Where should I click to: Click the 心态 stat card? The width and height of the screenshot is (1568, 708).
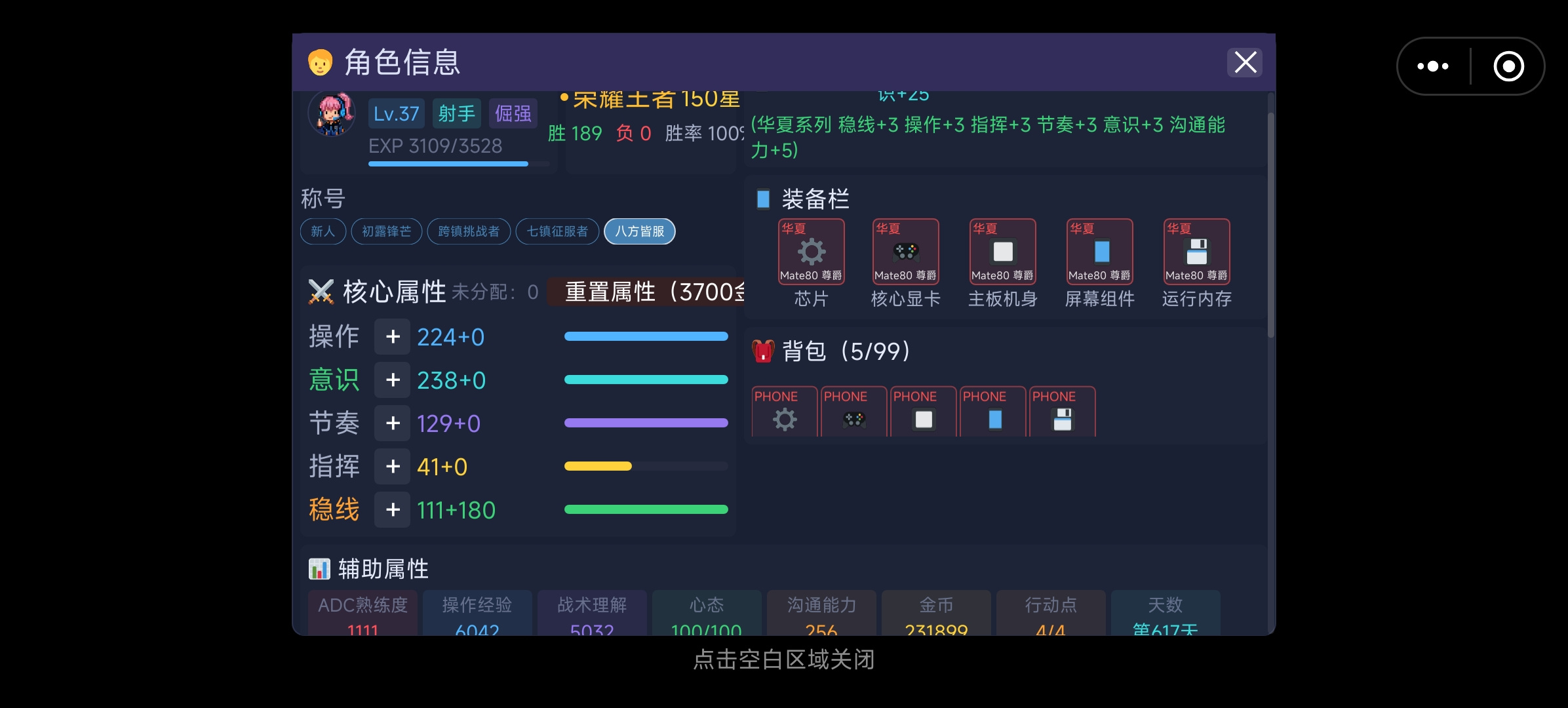pyautogui.click(x=707, y=613)
